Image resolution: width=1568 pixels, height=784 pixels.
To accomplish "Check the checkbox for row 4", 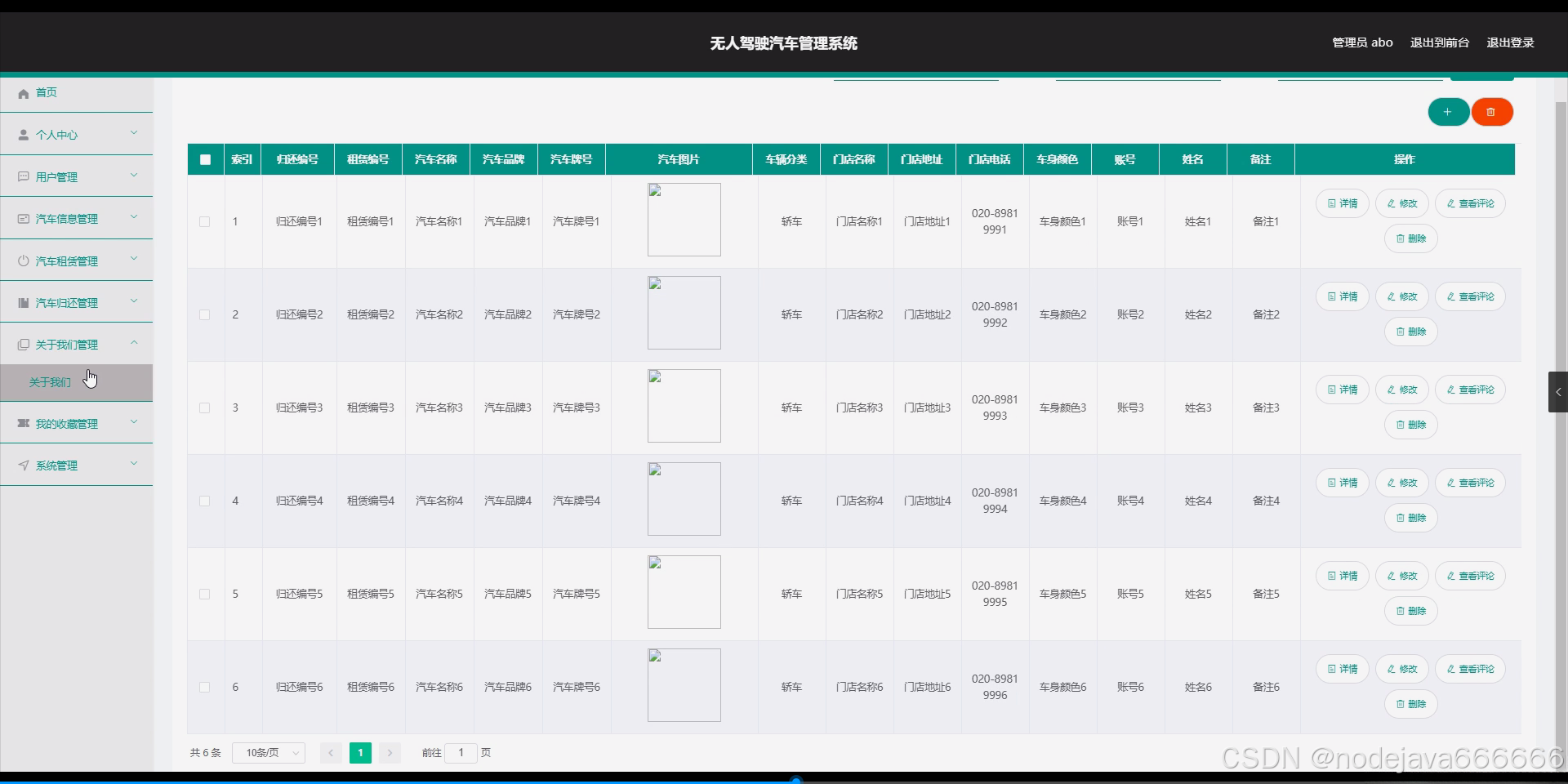I will click(x=205, y=501).
